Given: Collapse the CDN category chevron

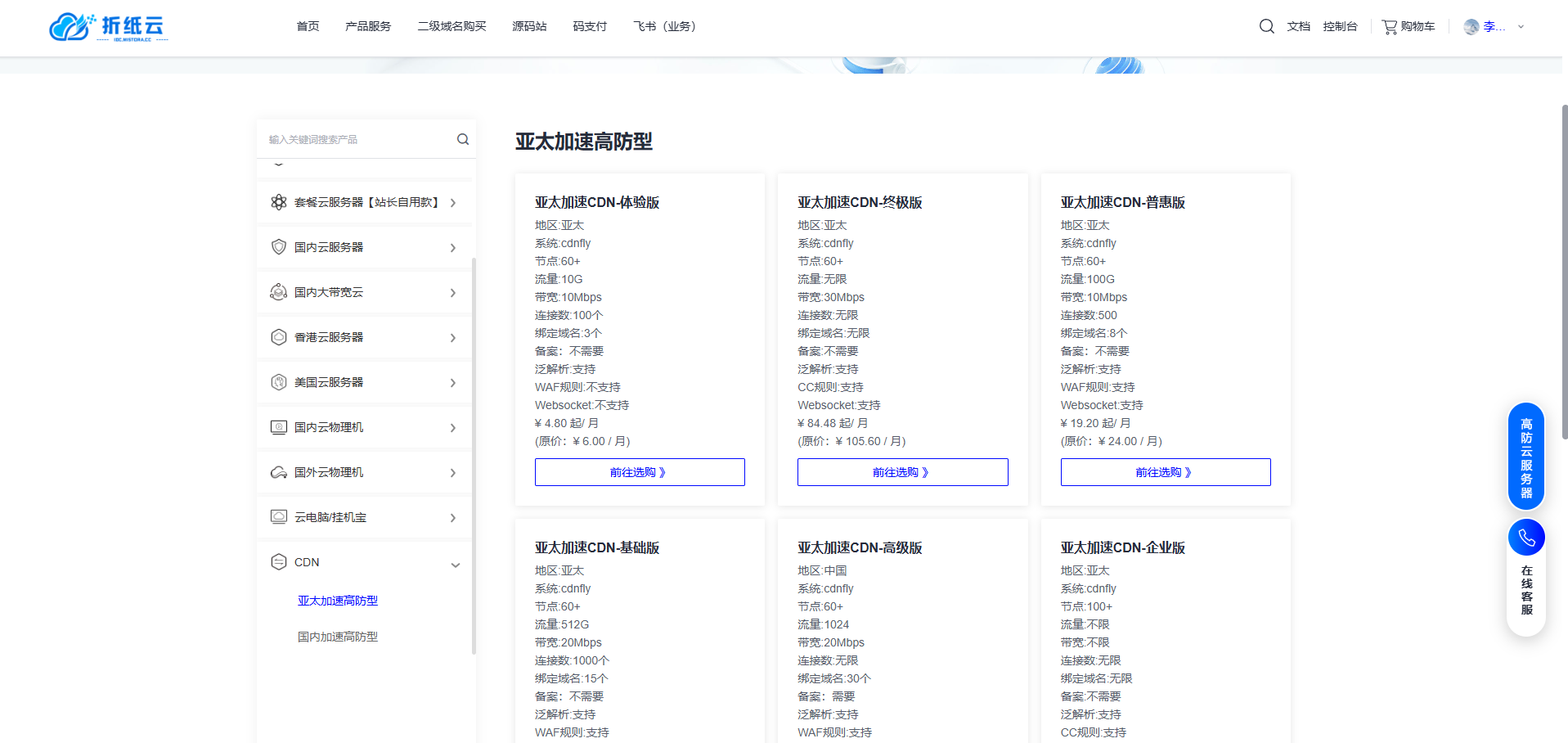Looking at the screenshot, I should (x=456, y=565).
